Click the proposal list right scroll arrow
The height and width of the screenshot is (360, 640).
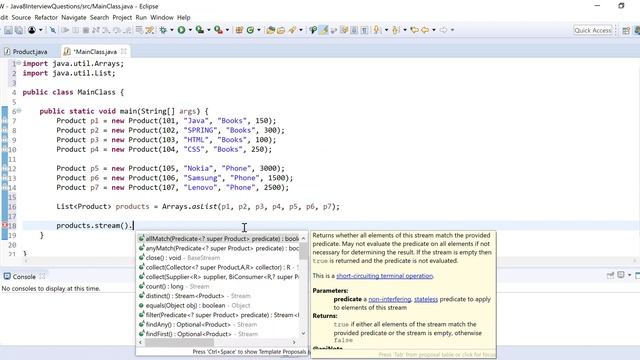point(294,342)
